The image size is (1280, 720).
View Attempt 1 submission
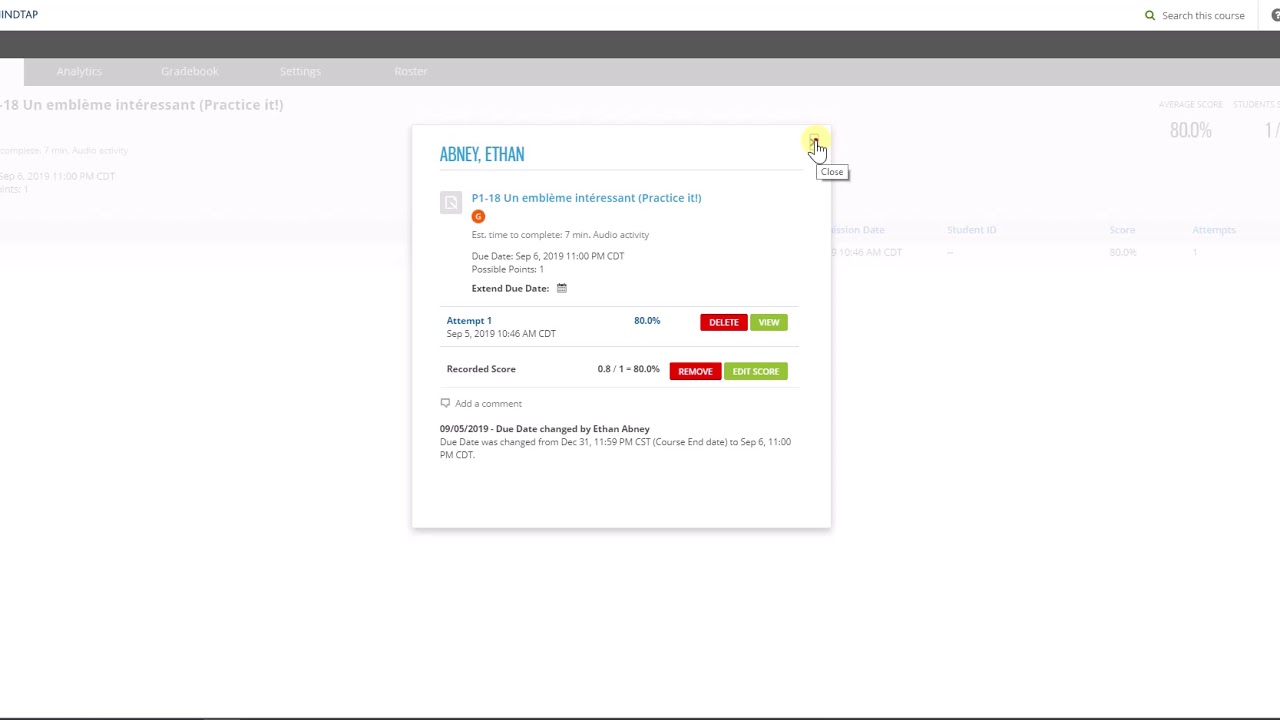pos(768,322)
